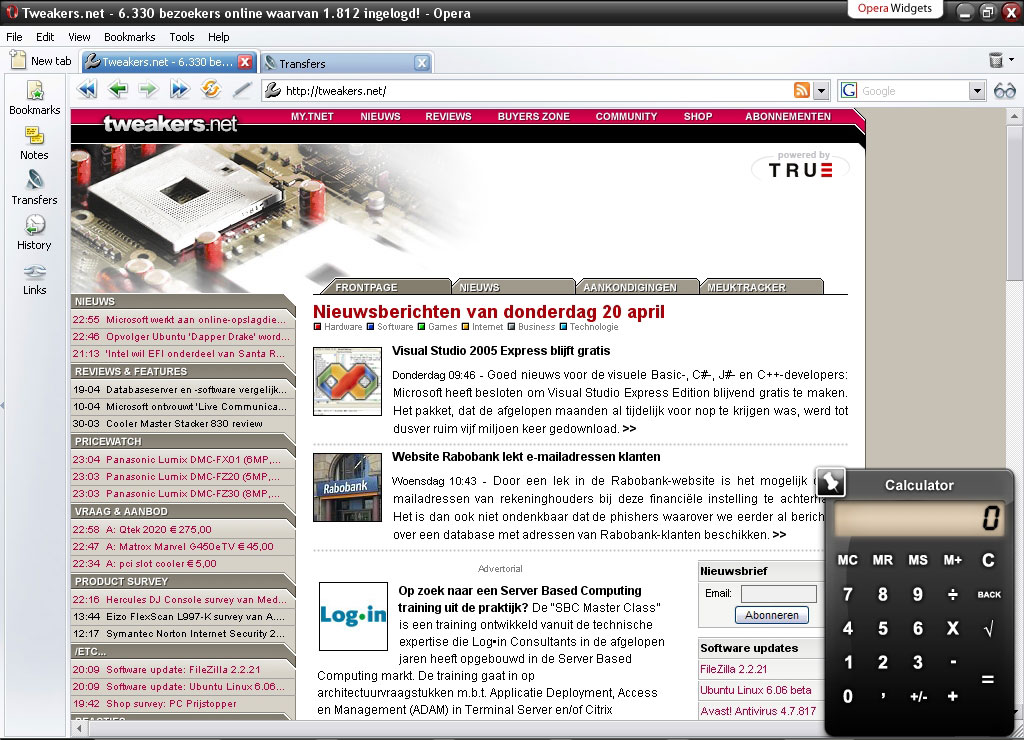
Task: Select the AANKONDIGINGEN tab
Action: 636,287
